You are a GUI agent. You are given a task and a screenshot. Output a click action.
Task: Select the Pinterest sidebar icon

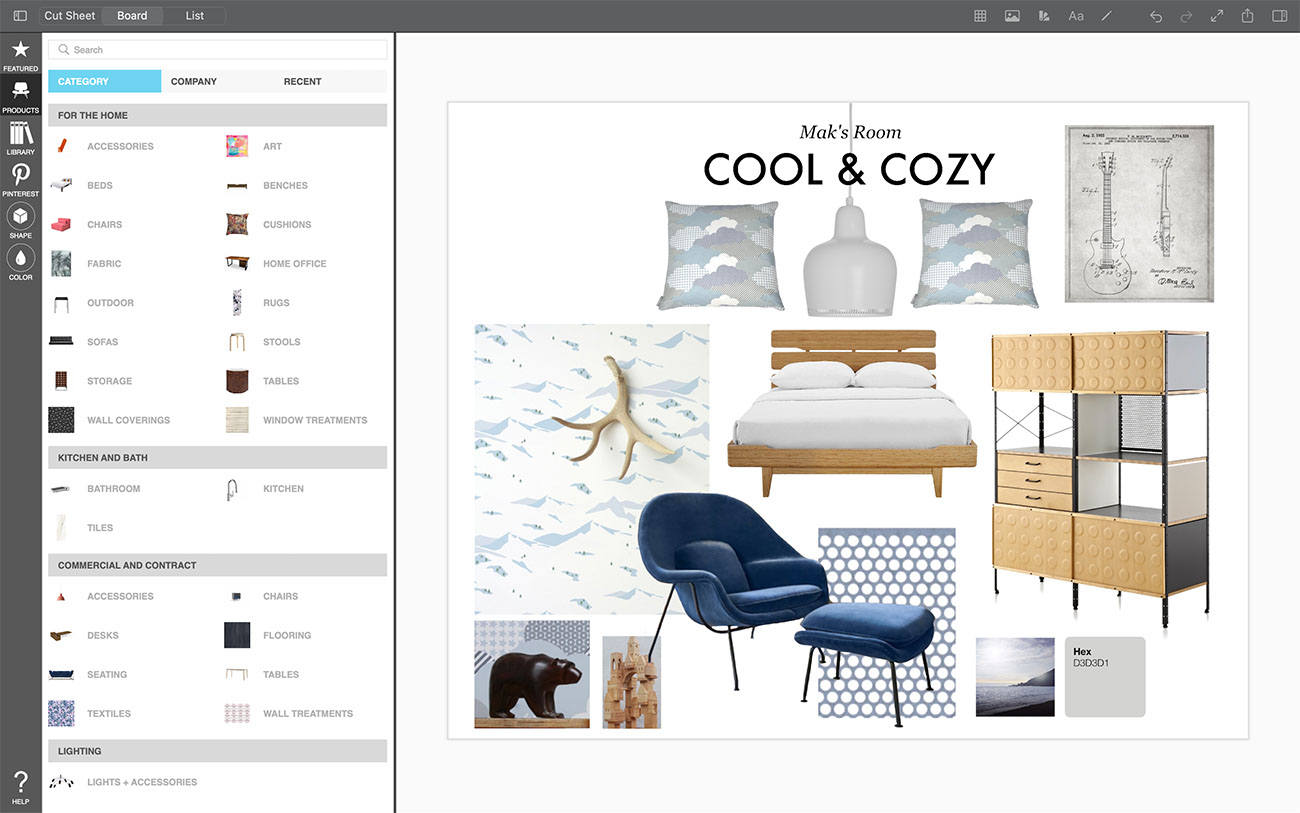point(20,179)
